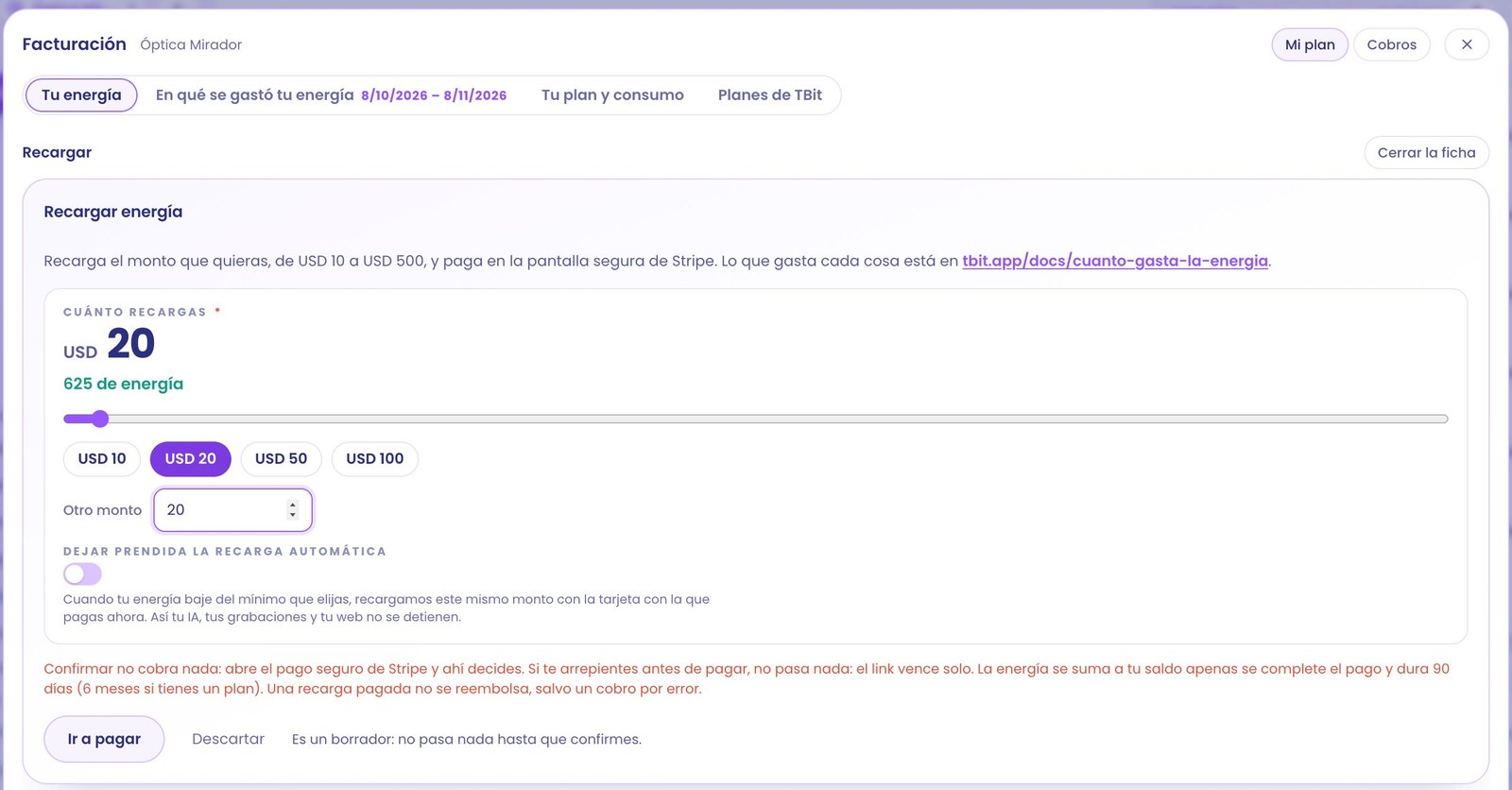Increase Otro monto with the up arrow
This screenshot has width=1512, height=790.
293,505
